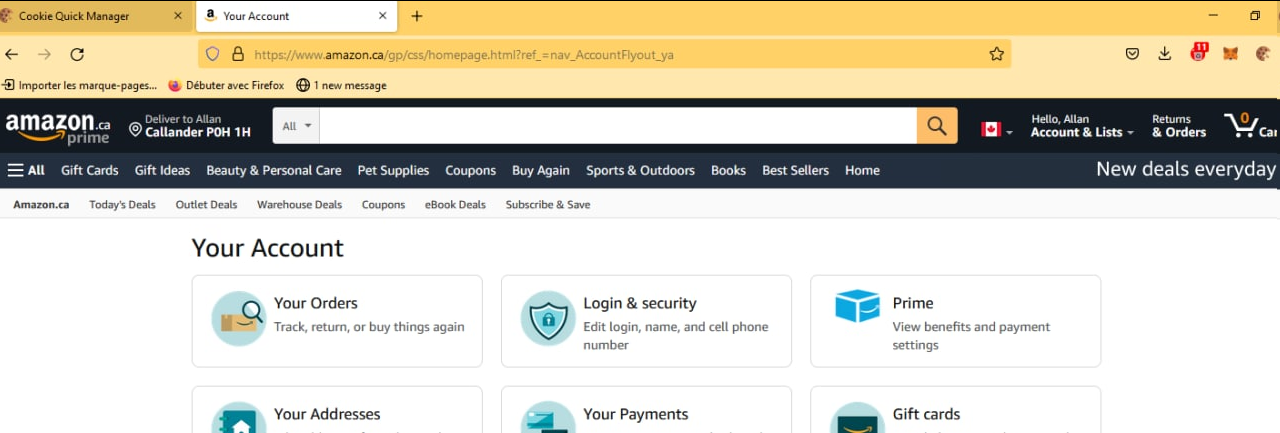Open the Your Addresses card
The image size is (1280, 433).
click(x=337, y=410)
